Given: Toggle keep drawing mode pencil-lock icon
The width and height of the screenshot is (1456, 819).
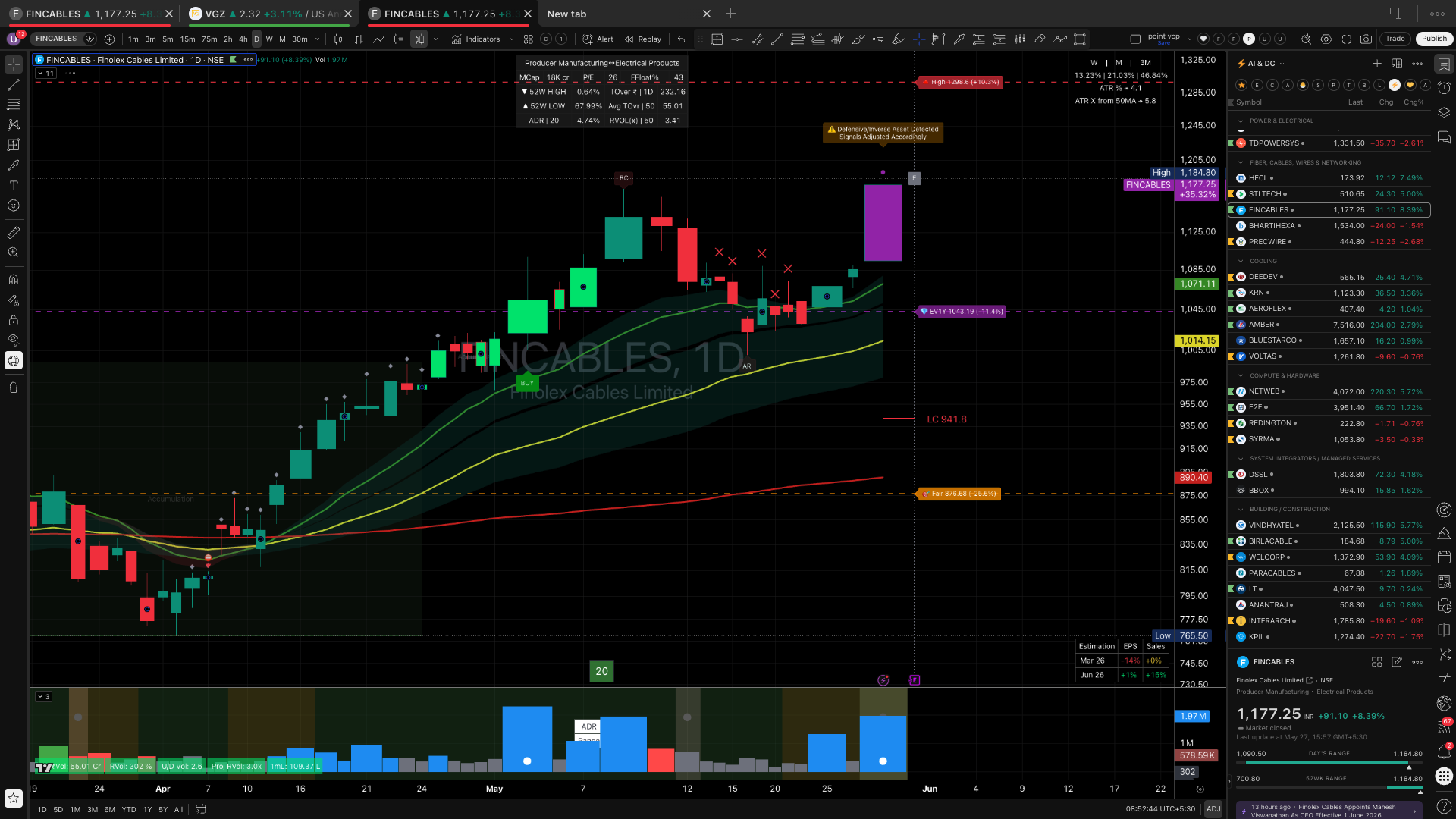Looking at the screenshot, I should coord(14,300).
